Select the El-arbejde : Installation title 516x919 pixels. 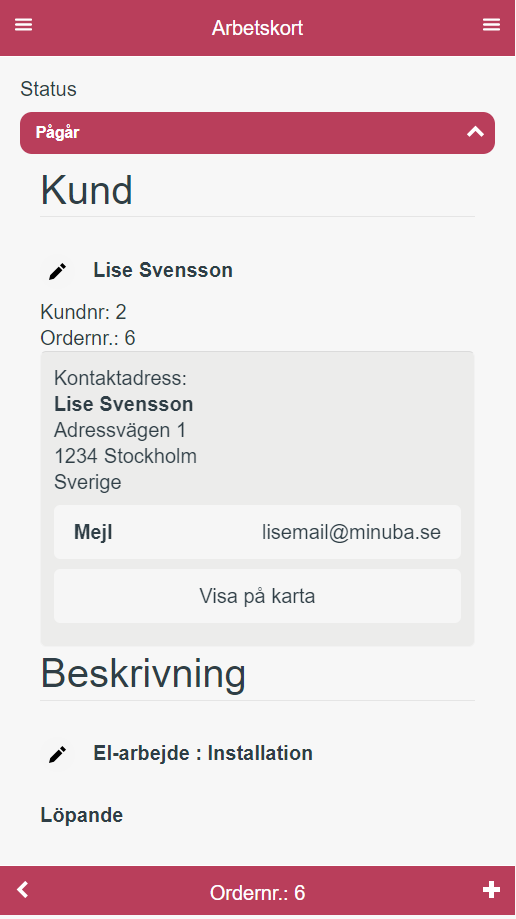click(x=203, y=753)
